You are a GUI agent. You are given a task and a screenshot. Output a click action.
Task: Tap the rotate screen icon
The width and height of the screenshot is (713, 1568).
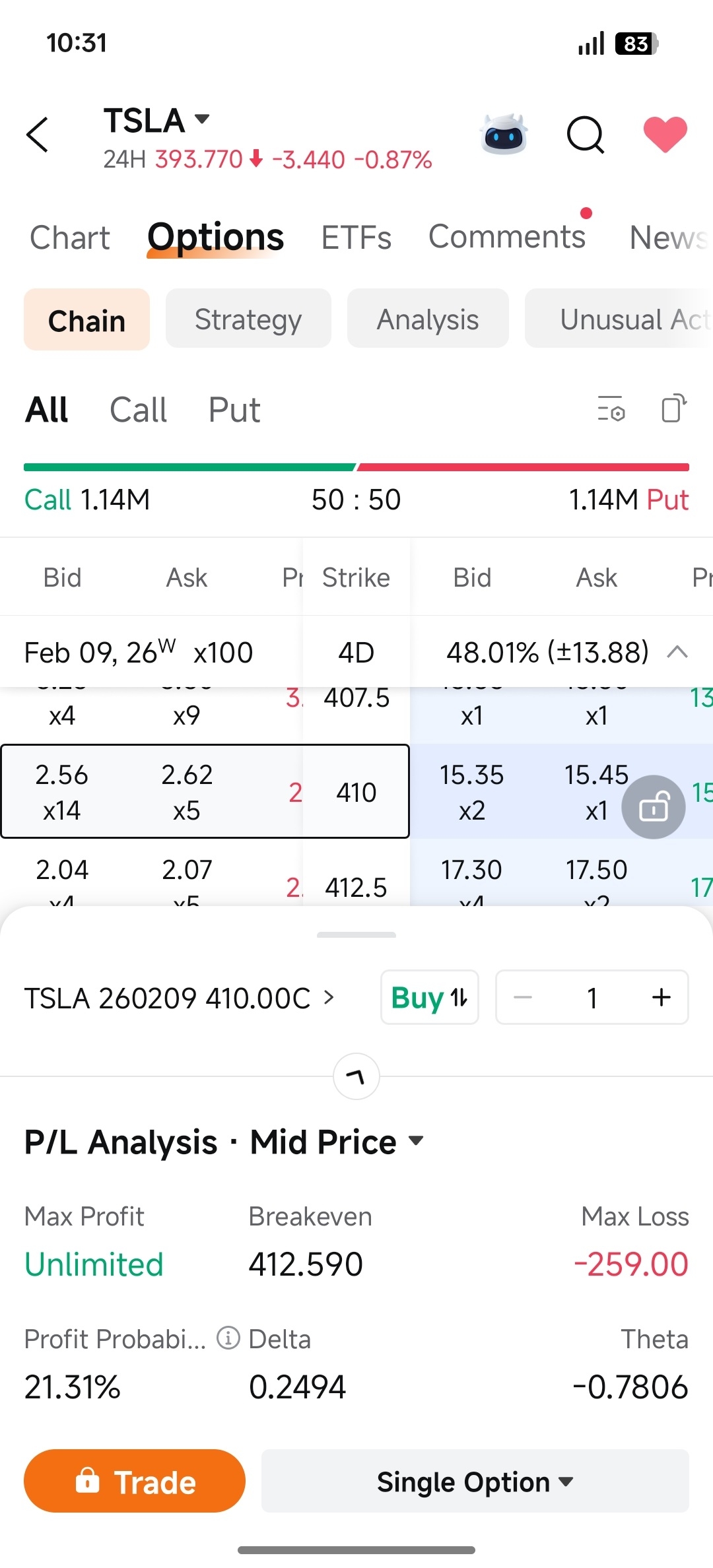(674, 408)
